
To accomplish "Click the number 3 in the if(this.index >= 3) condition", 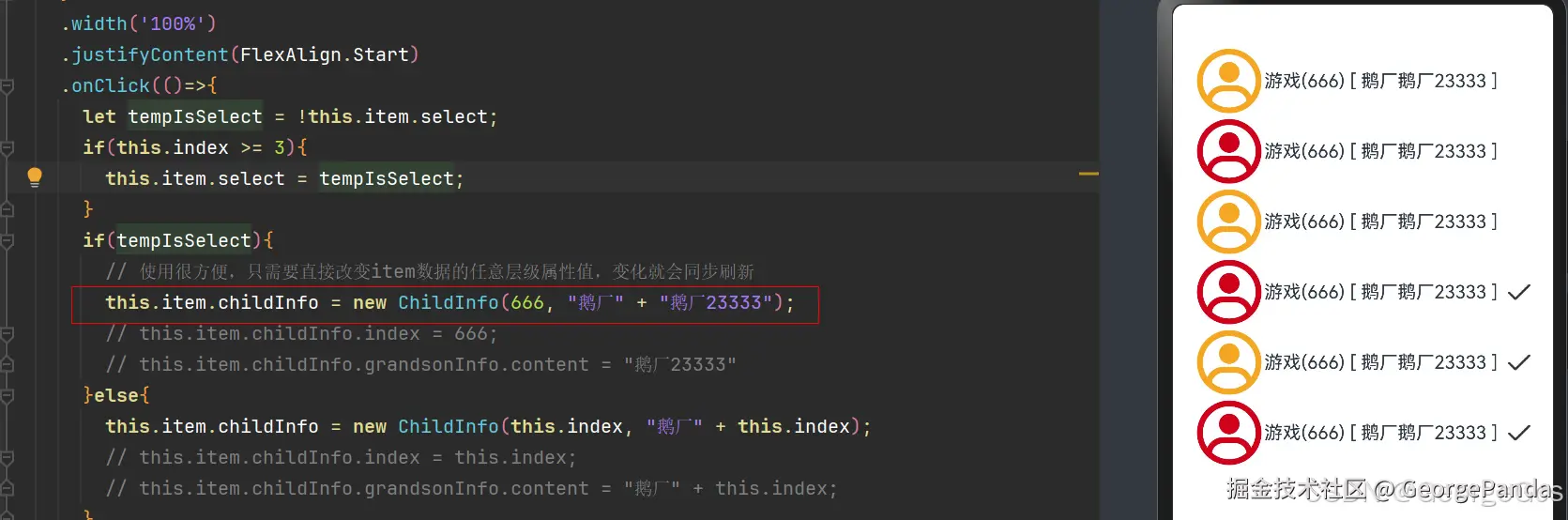I will point(280,147).
